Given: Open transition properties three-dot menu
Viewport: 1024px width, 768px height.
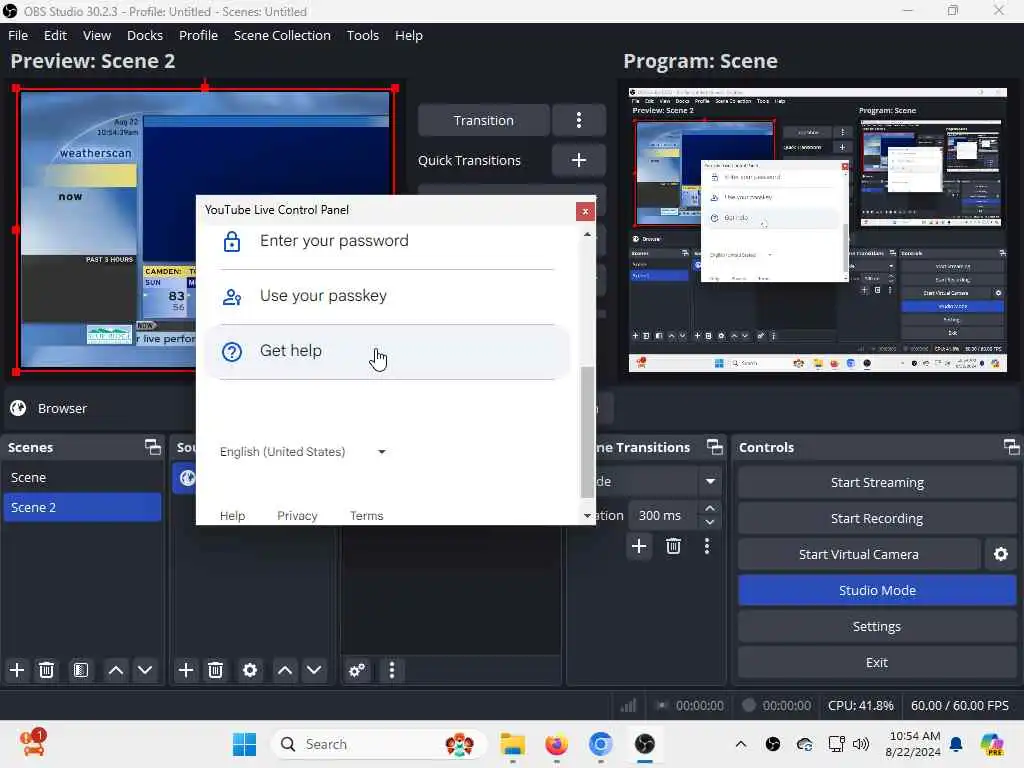Looking at the screenshot, I should pyautogui.click(x=707, y=546).
